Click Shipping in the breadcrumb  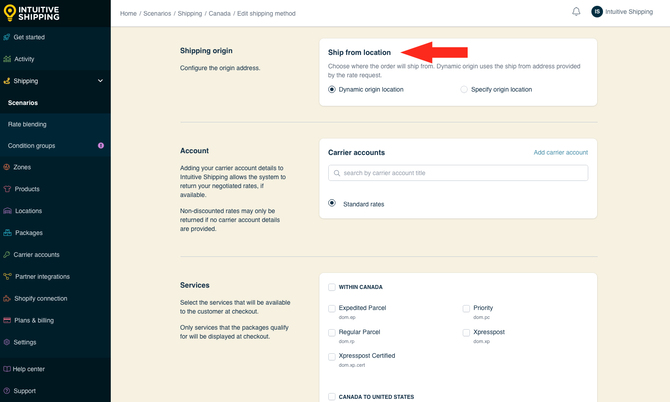[190, 14]
